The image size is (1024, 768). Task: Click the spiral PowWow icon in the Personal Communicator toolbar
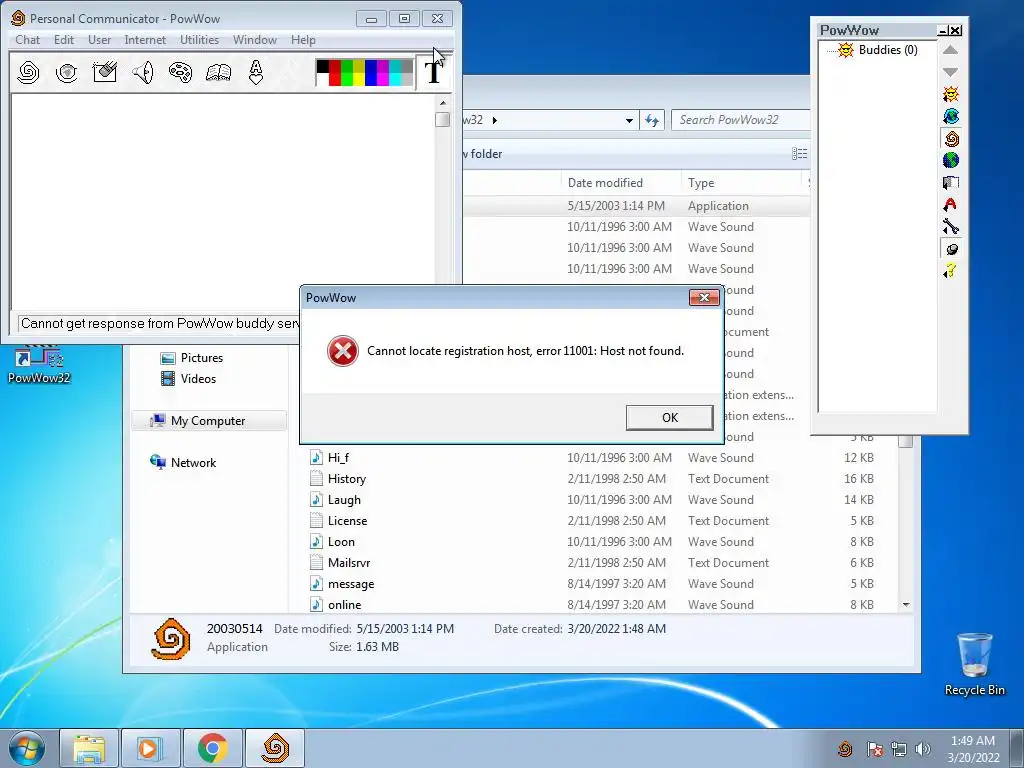tap(28, 72)
